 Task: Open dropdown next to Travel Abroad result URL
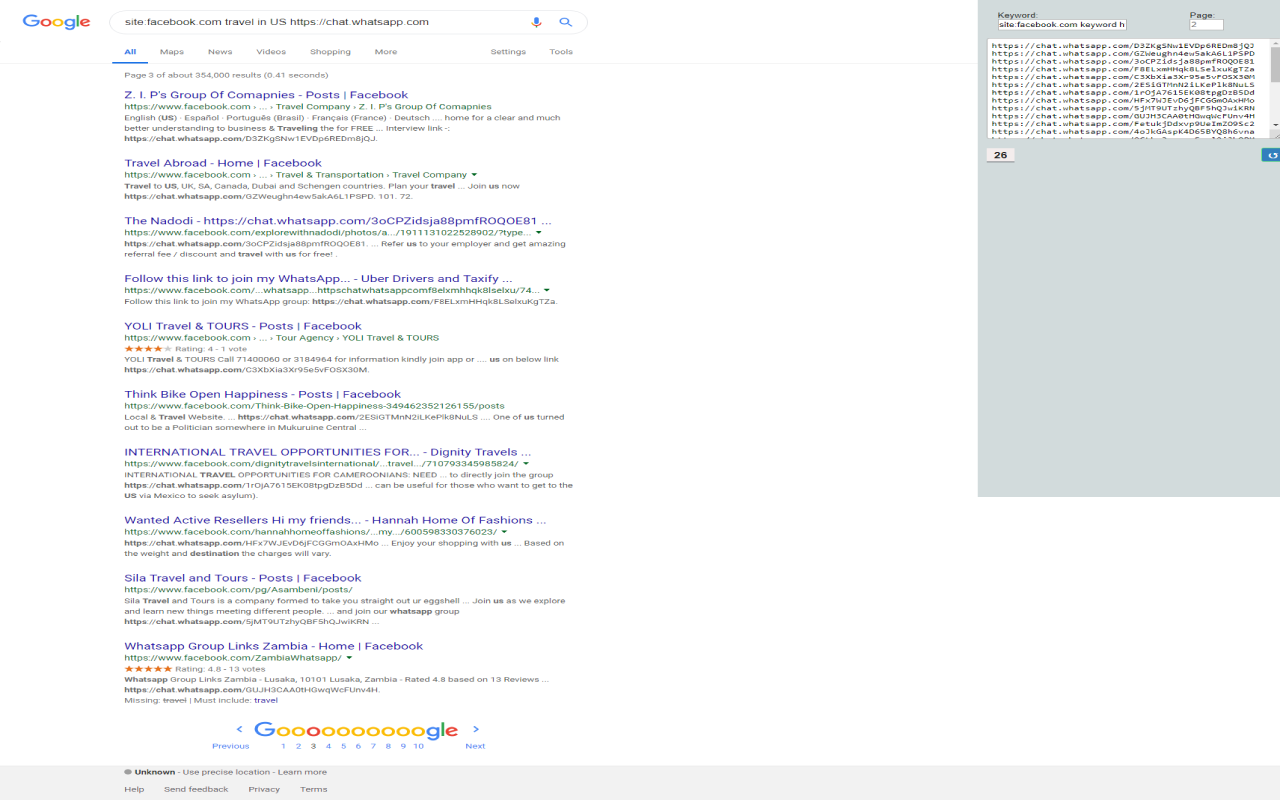(x=474, y=175)
